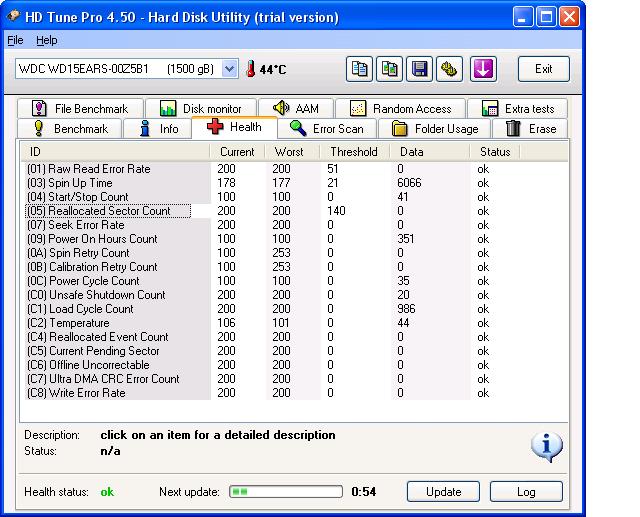The height and width of the screenshot is (517, 640).
Task: Click the Status column header
Action: 495,152
